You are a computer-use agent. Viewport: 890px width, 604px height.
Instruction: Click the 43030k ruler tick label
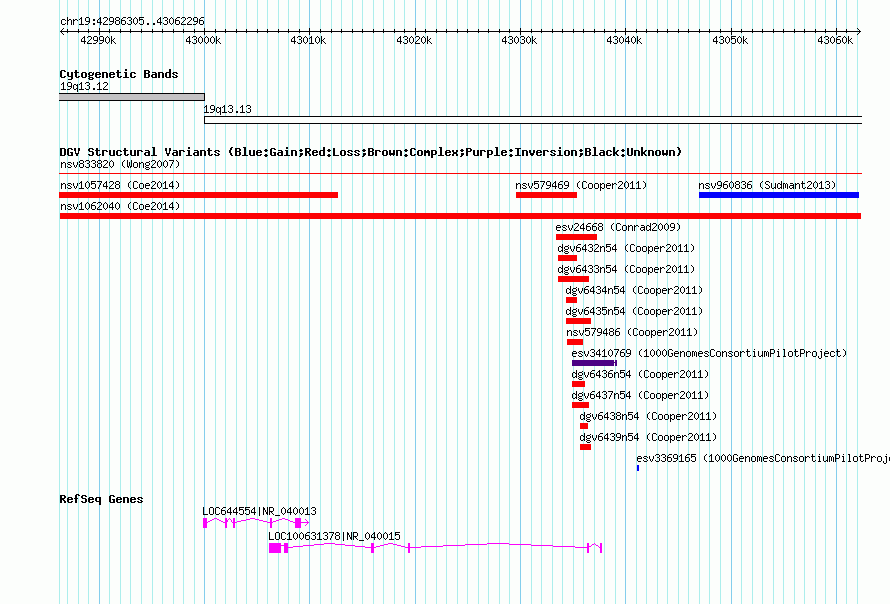[x=519, y=40]
